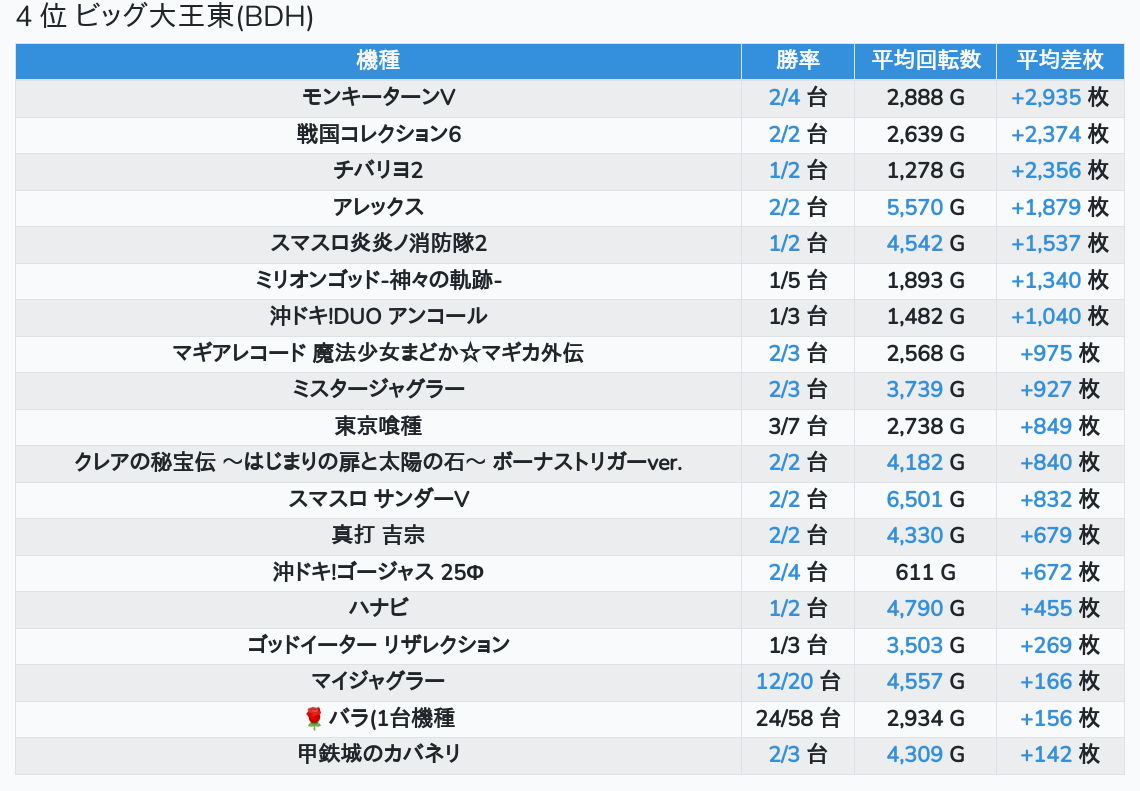This screenshot has height=791, width=1140.
Task: Open the +166 difference link
Action: [1046, 681]
